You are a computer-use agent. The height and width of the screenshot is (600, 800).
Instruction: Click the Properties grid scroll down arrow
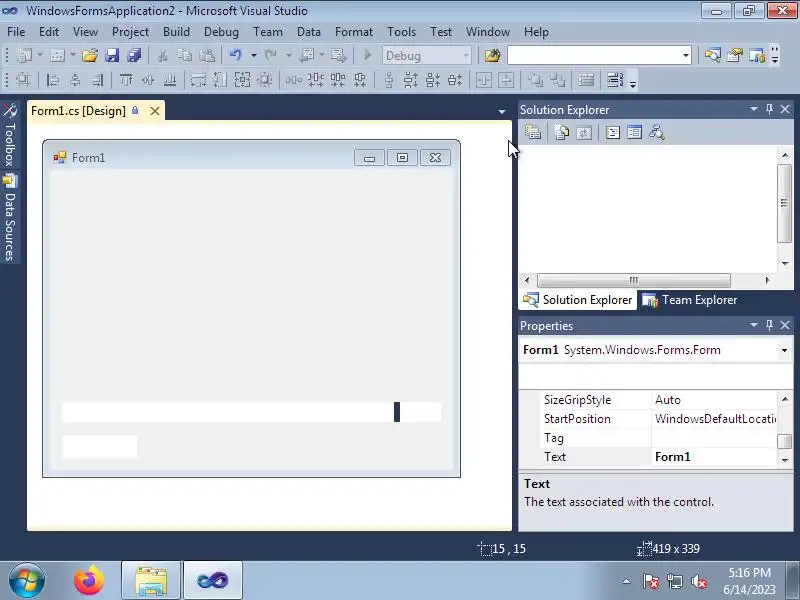785,460
